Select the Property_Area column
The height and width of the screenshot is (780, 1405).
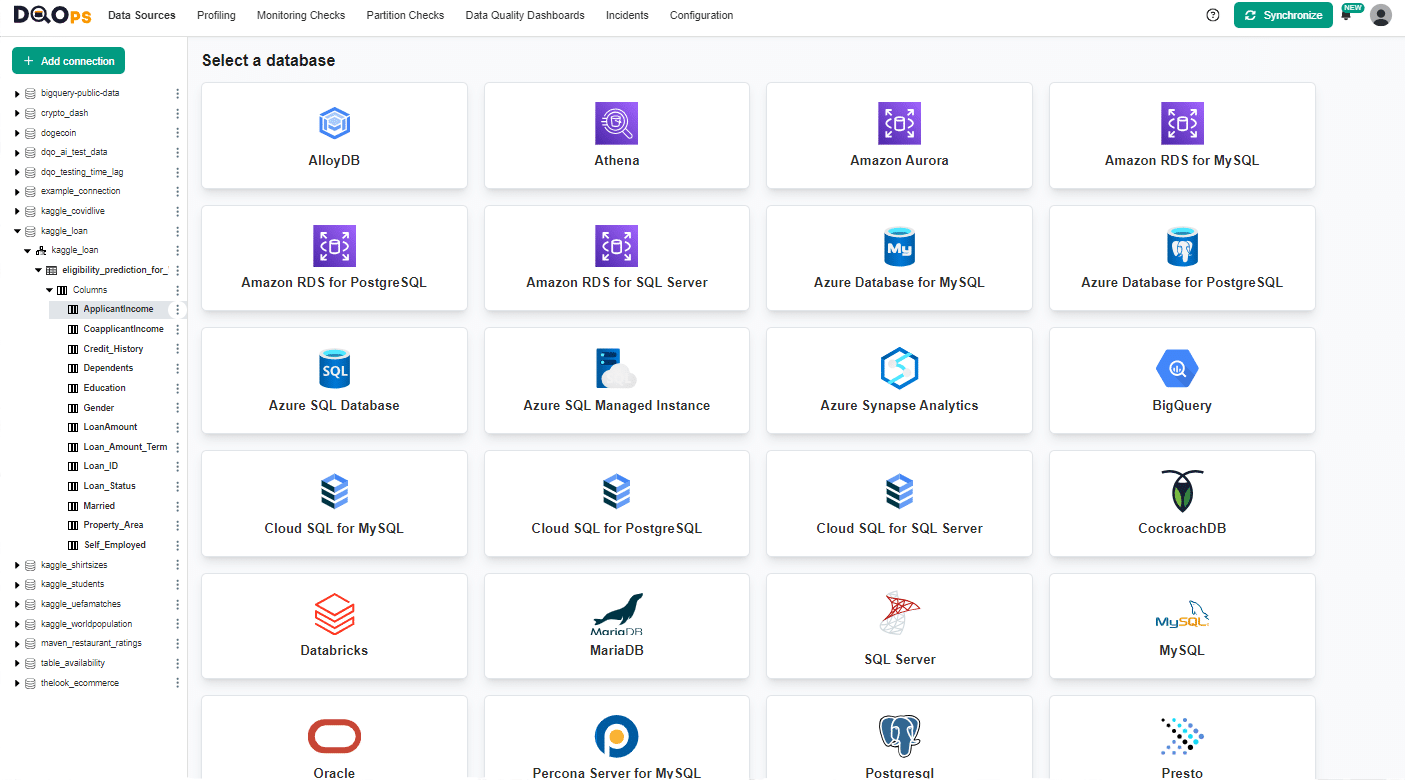point(113,525)
